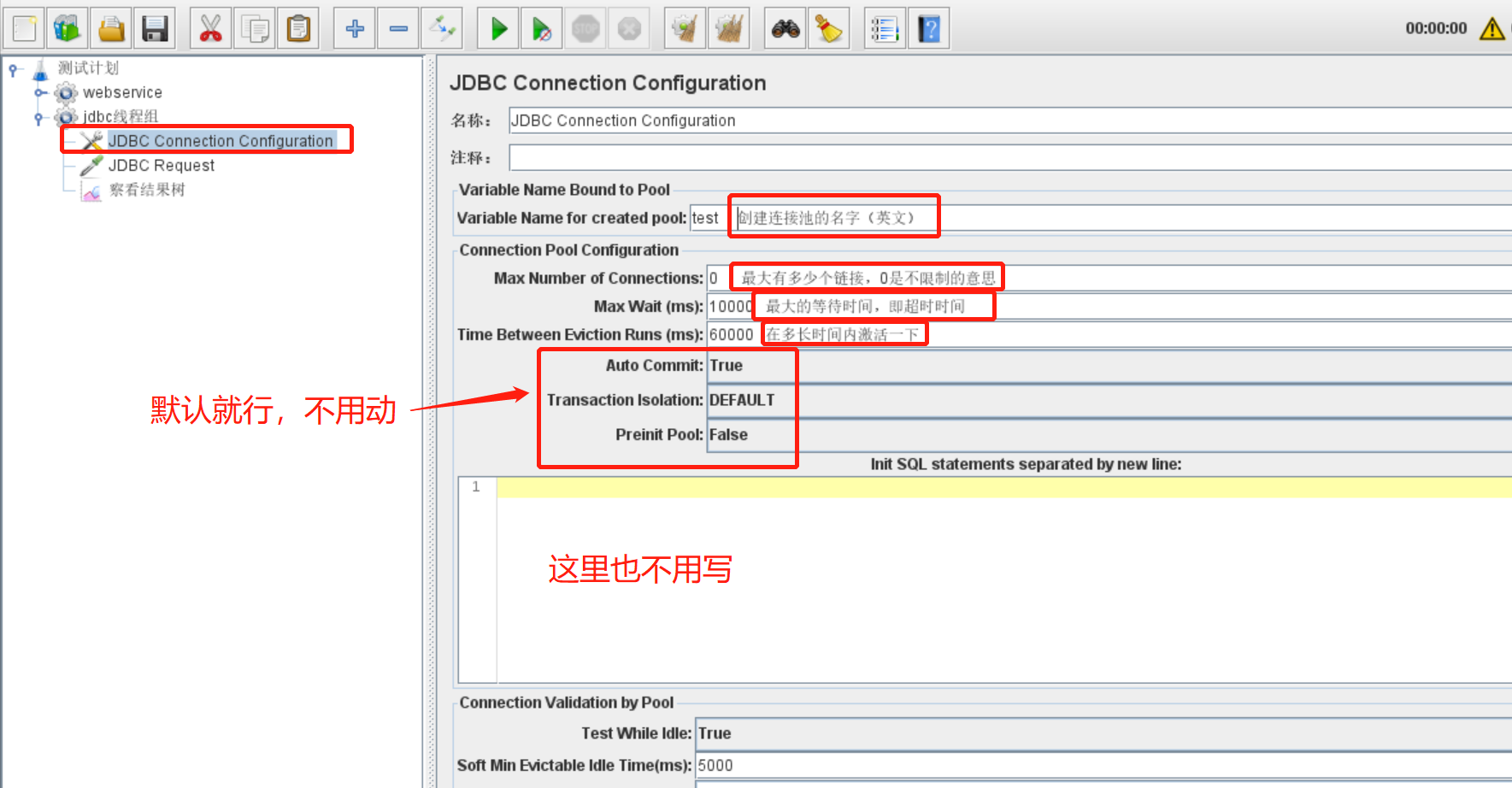Click Soft Min Evictable Idle Time field
Image resolution: width=1512 pixels, height=788 pixels.
(1103, 766)
